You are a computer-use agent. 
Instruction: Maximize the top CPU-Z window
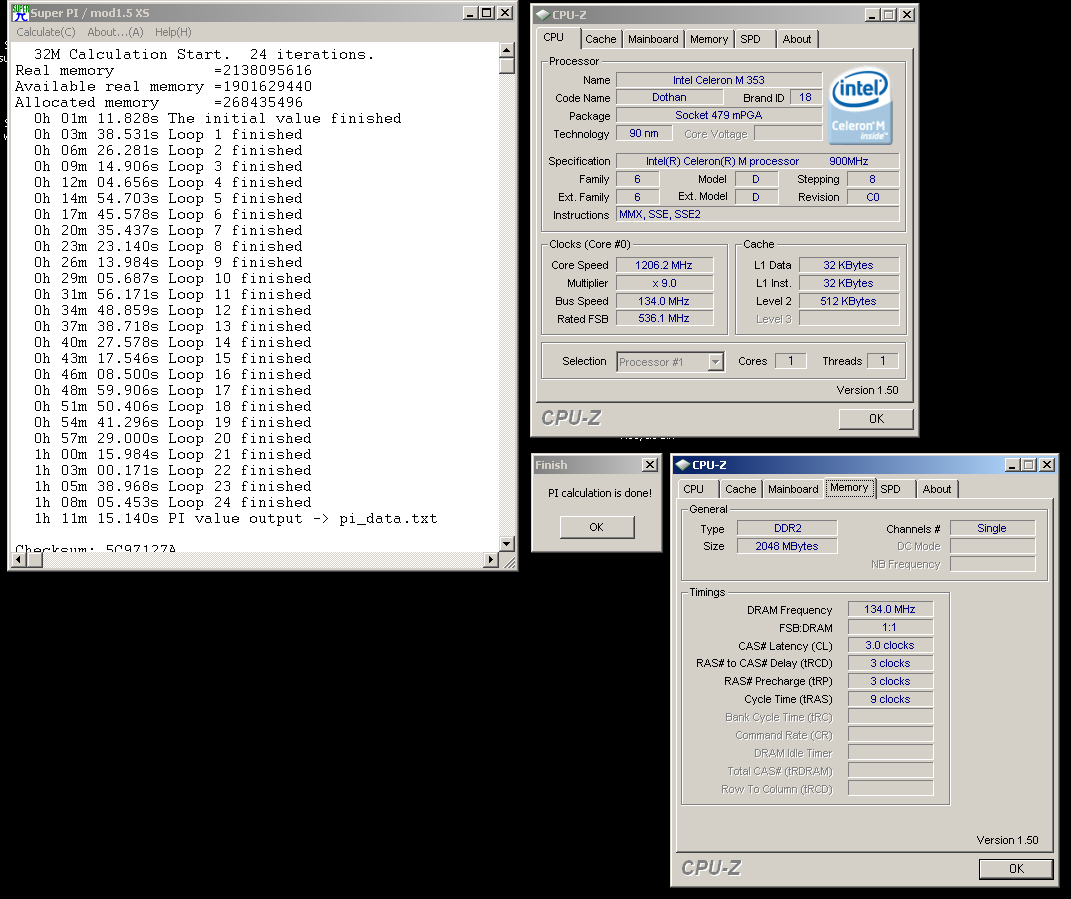[889, 14]
